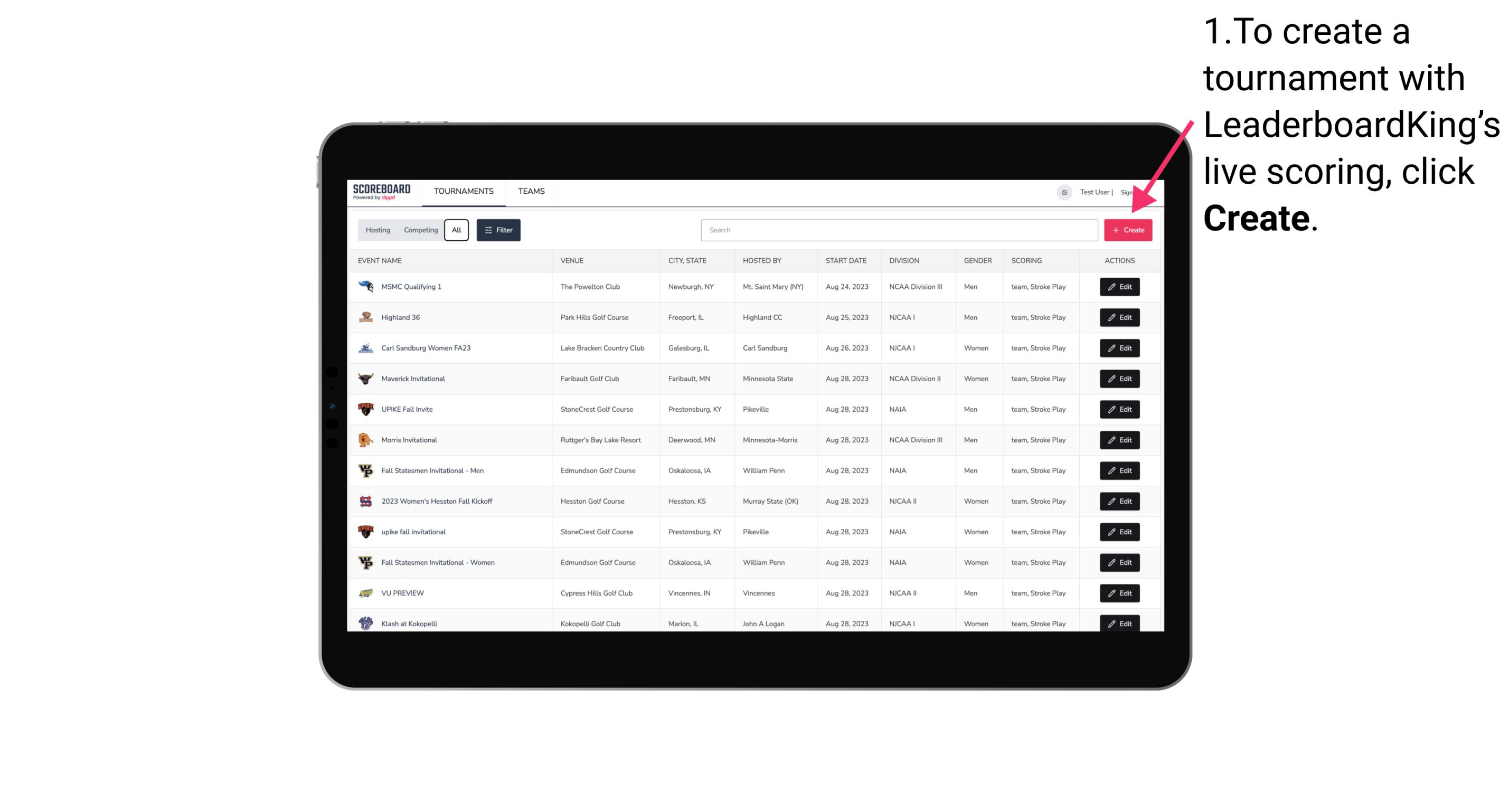Select the Hosting filter tab
This screenshot has height=812, width=1509.
click(378, 230)
